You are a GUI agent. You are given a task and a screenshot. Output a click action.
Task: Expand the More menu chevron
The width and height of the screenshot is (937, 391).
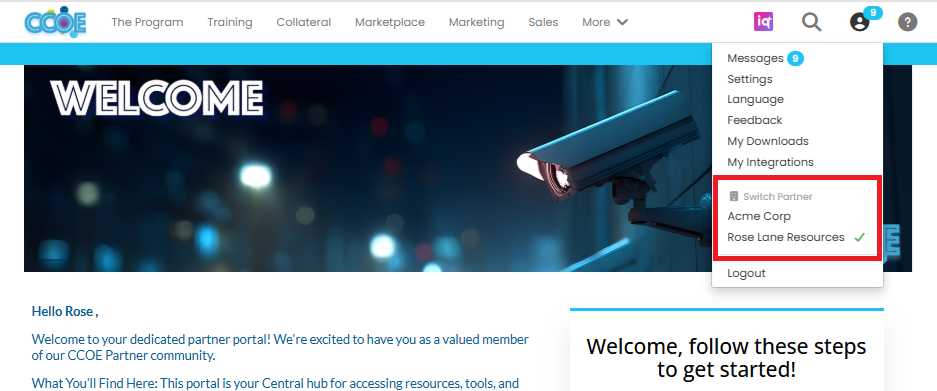[x=622, y=22]
